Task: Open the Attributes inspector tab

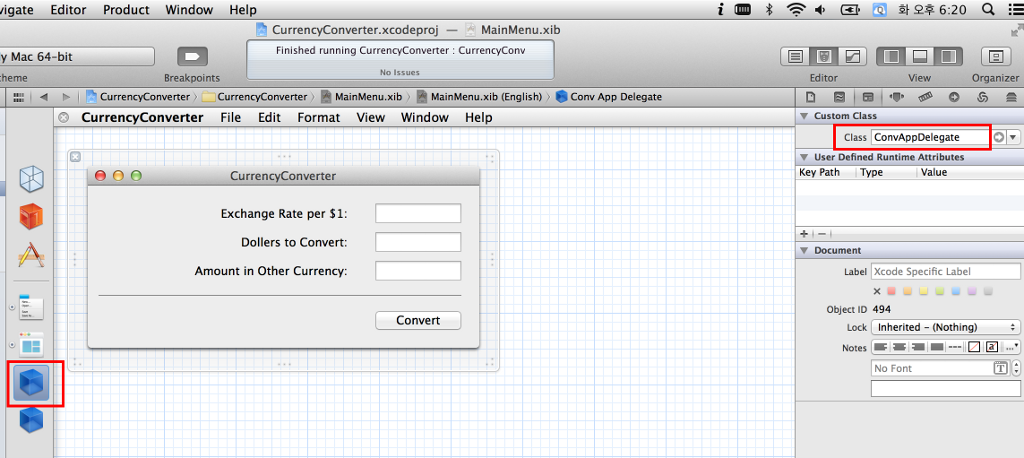Action: (897, 97)
